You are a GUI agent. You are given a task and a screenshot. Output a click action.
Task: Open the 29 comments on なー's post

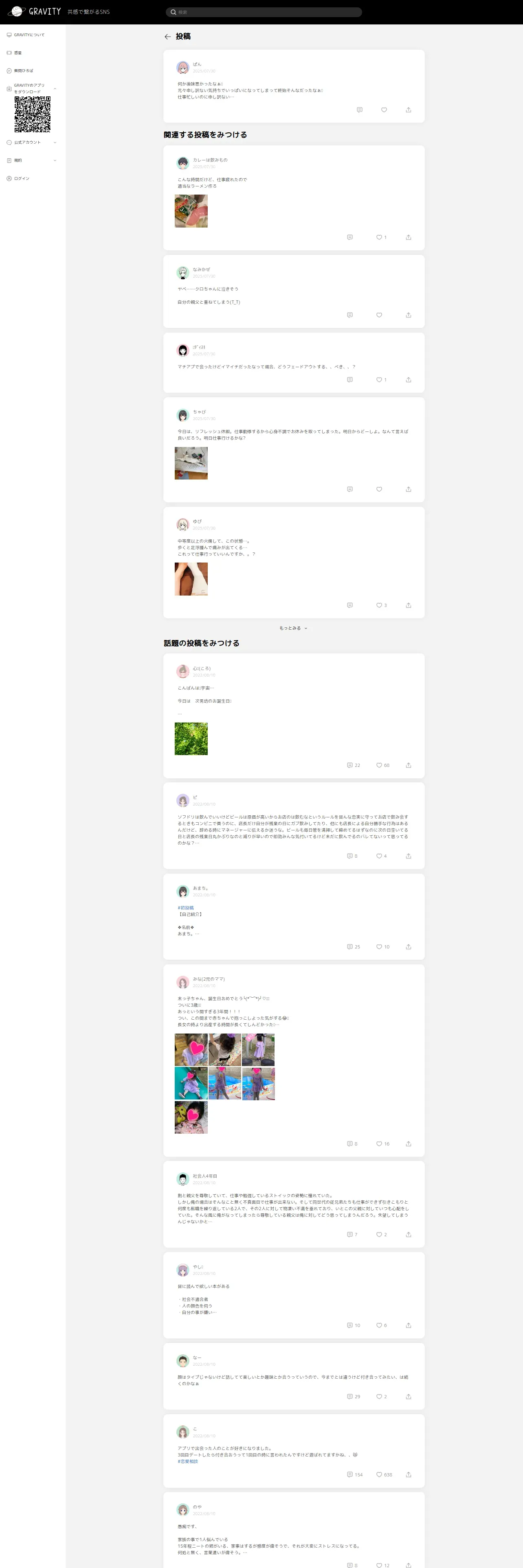point(353,1397)
